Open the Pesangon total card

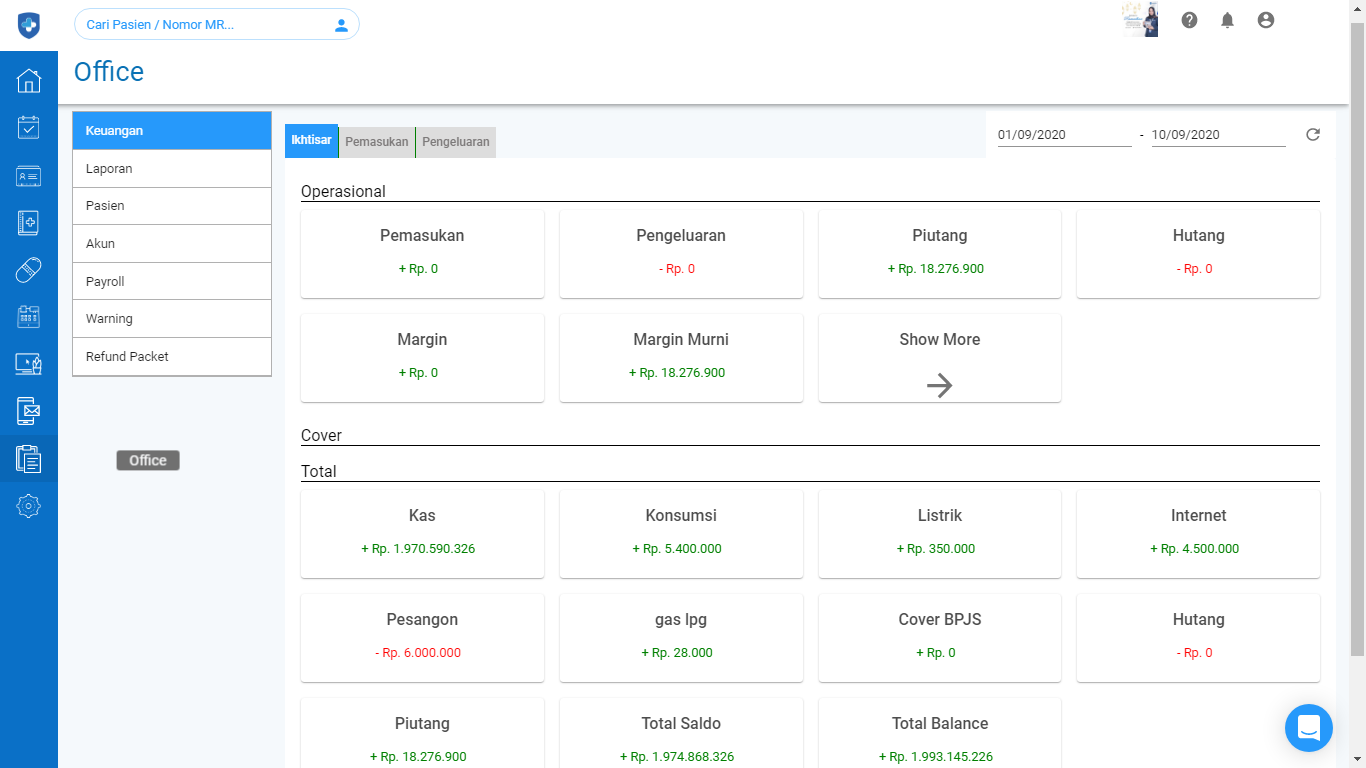coord(422,638)
